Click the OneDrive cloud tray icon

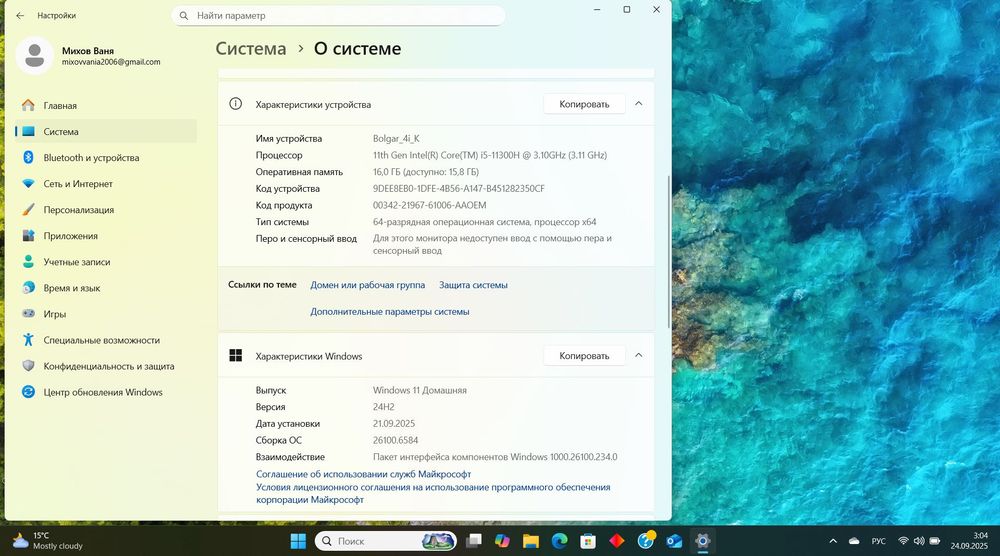tap(854, 541)
